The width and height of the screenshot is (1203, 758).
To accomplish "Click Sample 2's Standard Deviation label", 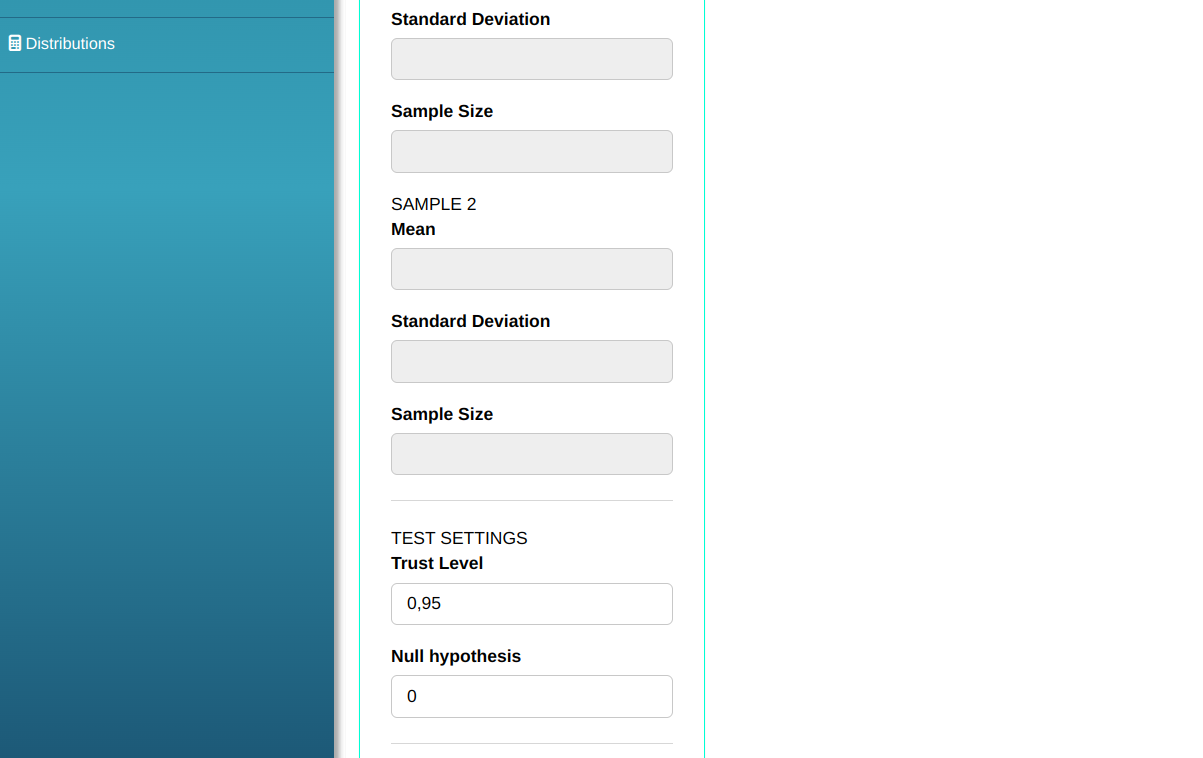I will click(470, 321).
